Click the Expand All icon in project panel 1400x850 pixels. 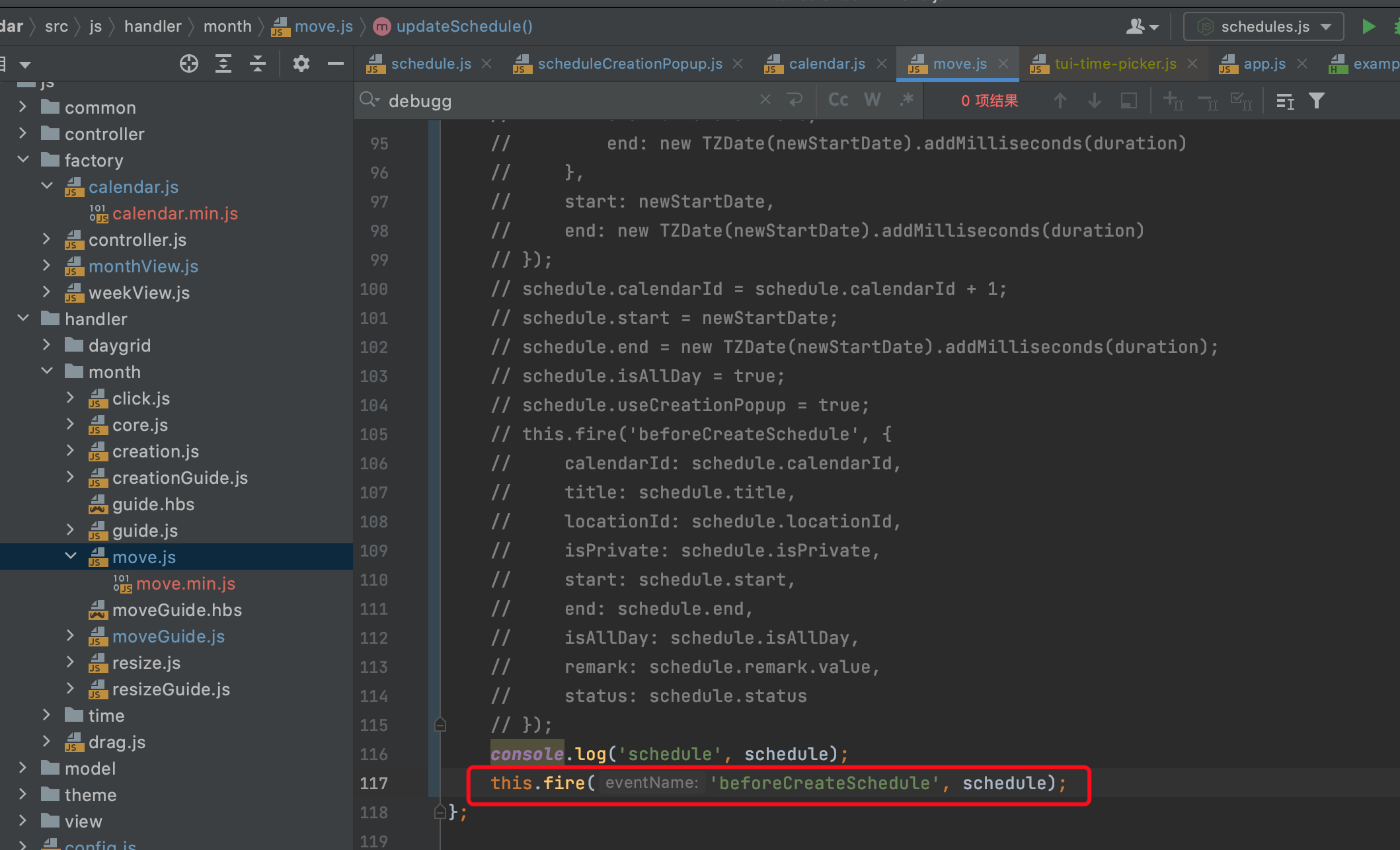pyautogui.click(x=223, y=63)
